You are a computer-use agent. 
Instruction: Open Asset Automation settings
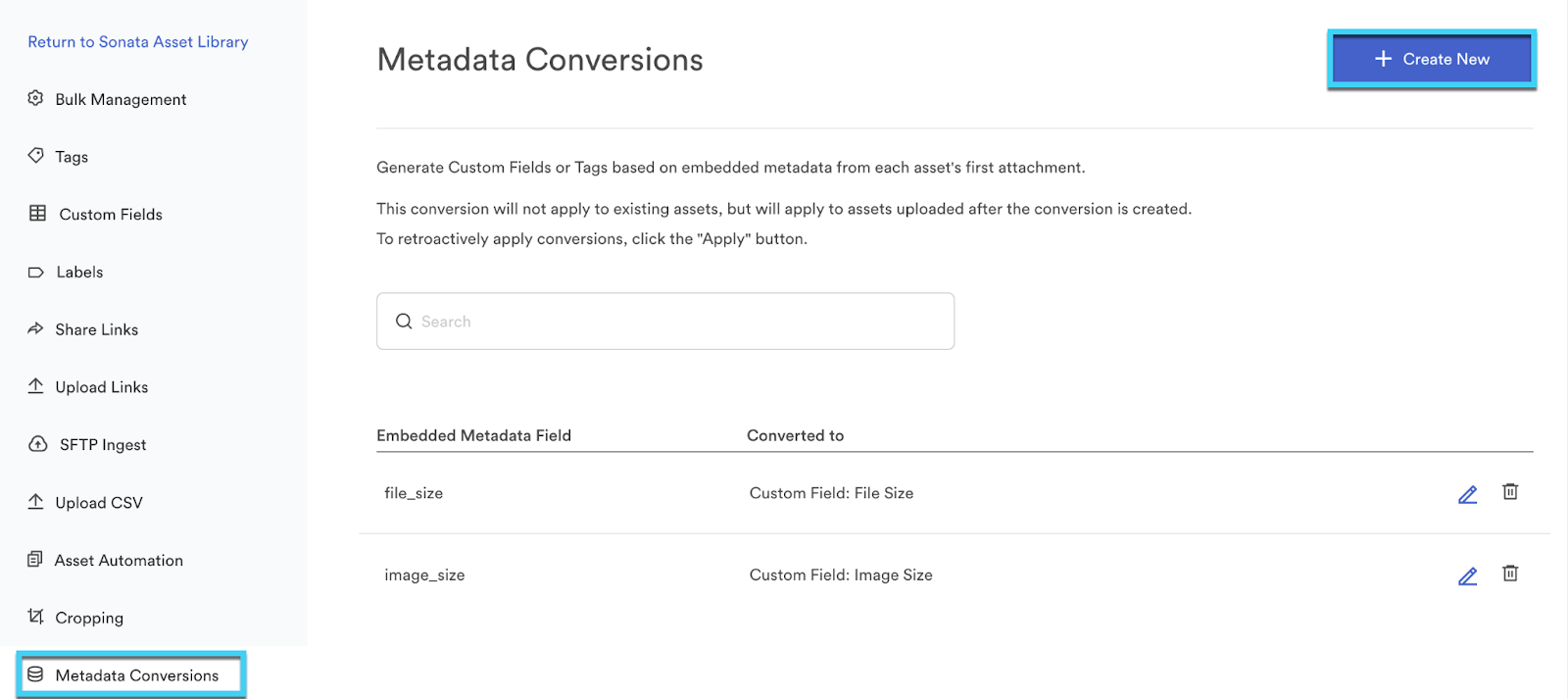pos(119,561)
